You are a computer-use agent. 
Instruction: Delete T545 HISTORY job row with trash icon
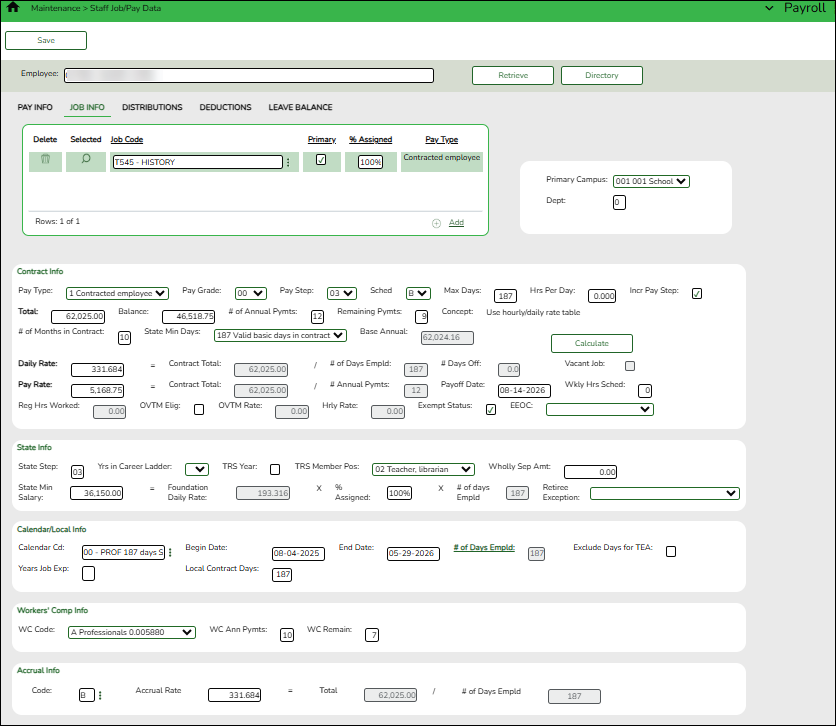coord(45,159)
